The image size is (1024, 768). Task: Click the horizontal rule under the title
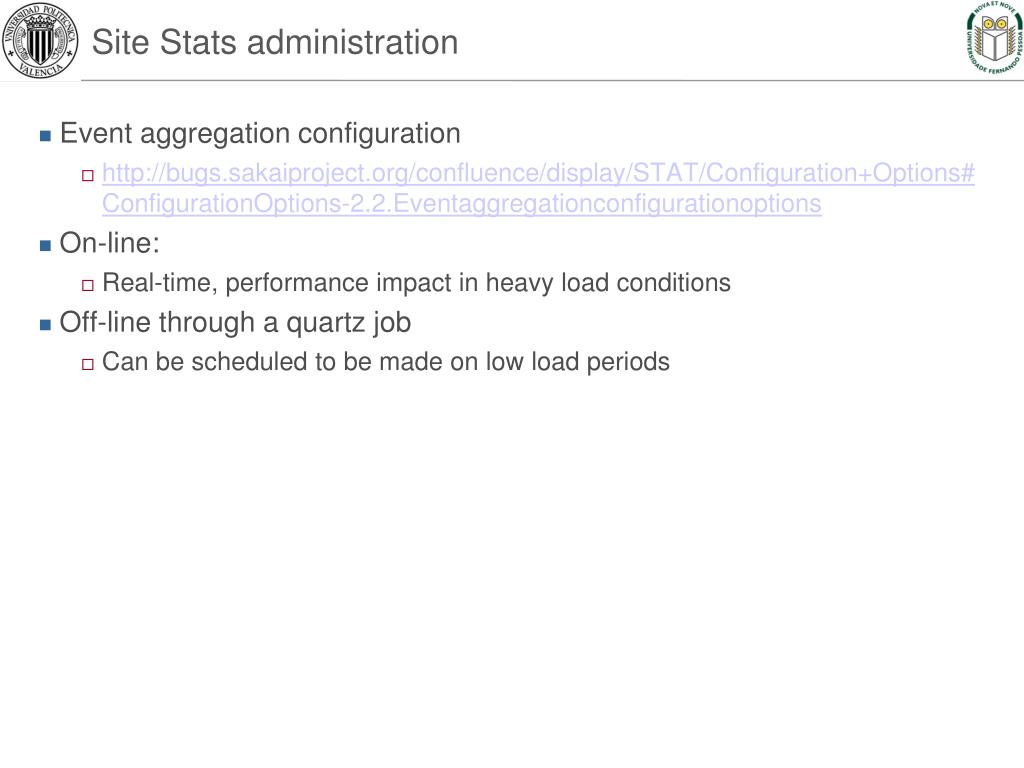552,81
